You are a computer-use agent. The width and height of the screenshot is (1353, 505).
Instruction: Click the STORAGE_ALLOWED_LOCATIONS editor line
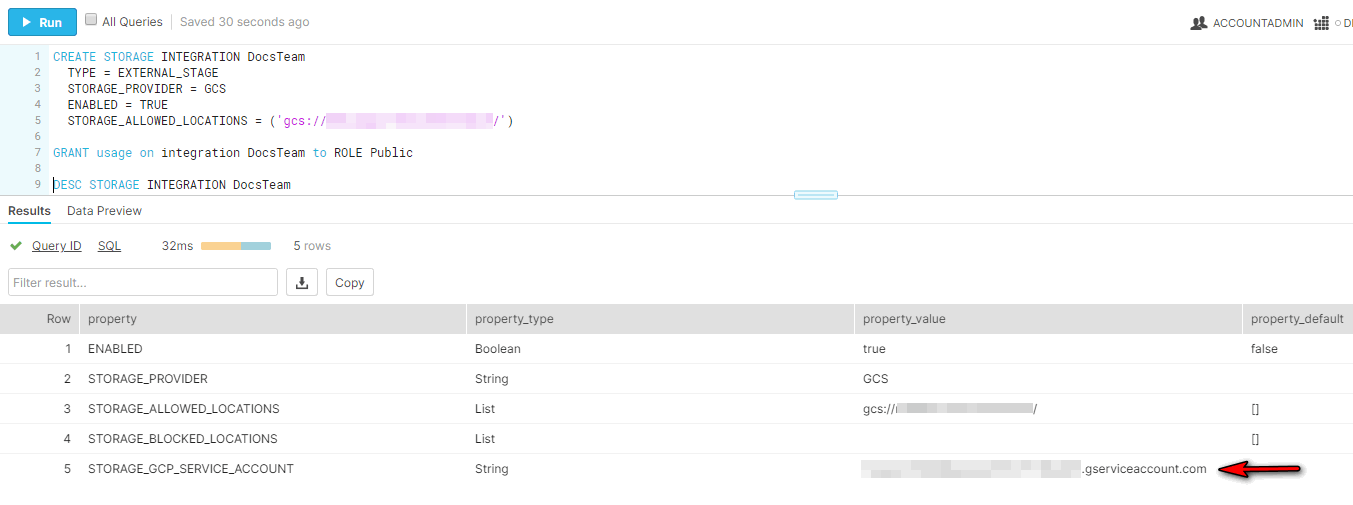coord(290,121)
